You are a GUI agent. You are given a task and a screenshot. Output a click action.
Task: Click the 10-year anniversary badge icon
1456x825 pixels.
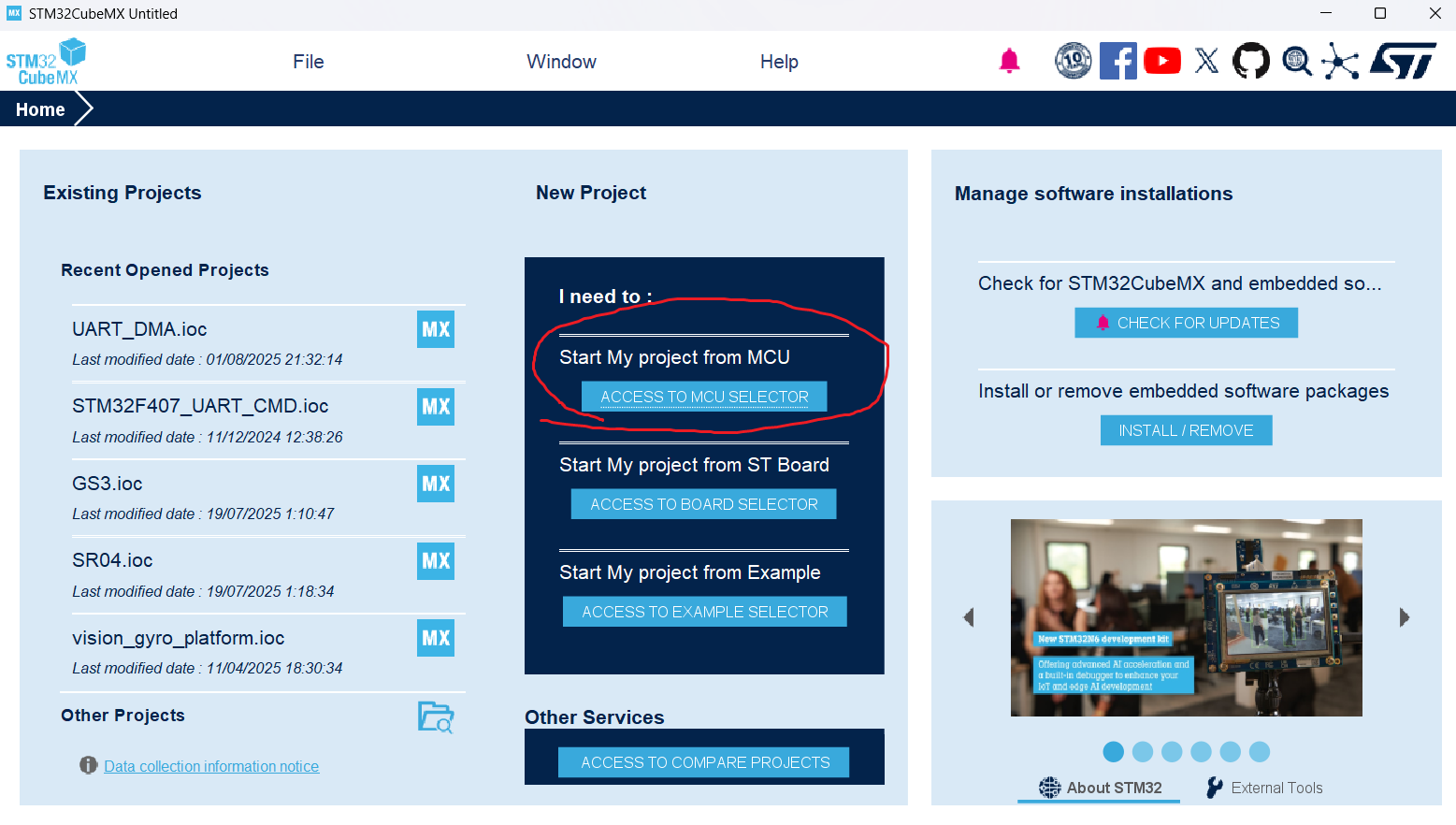[x=1073, y=61]
